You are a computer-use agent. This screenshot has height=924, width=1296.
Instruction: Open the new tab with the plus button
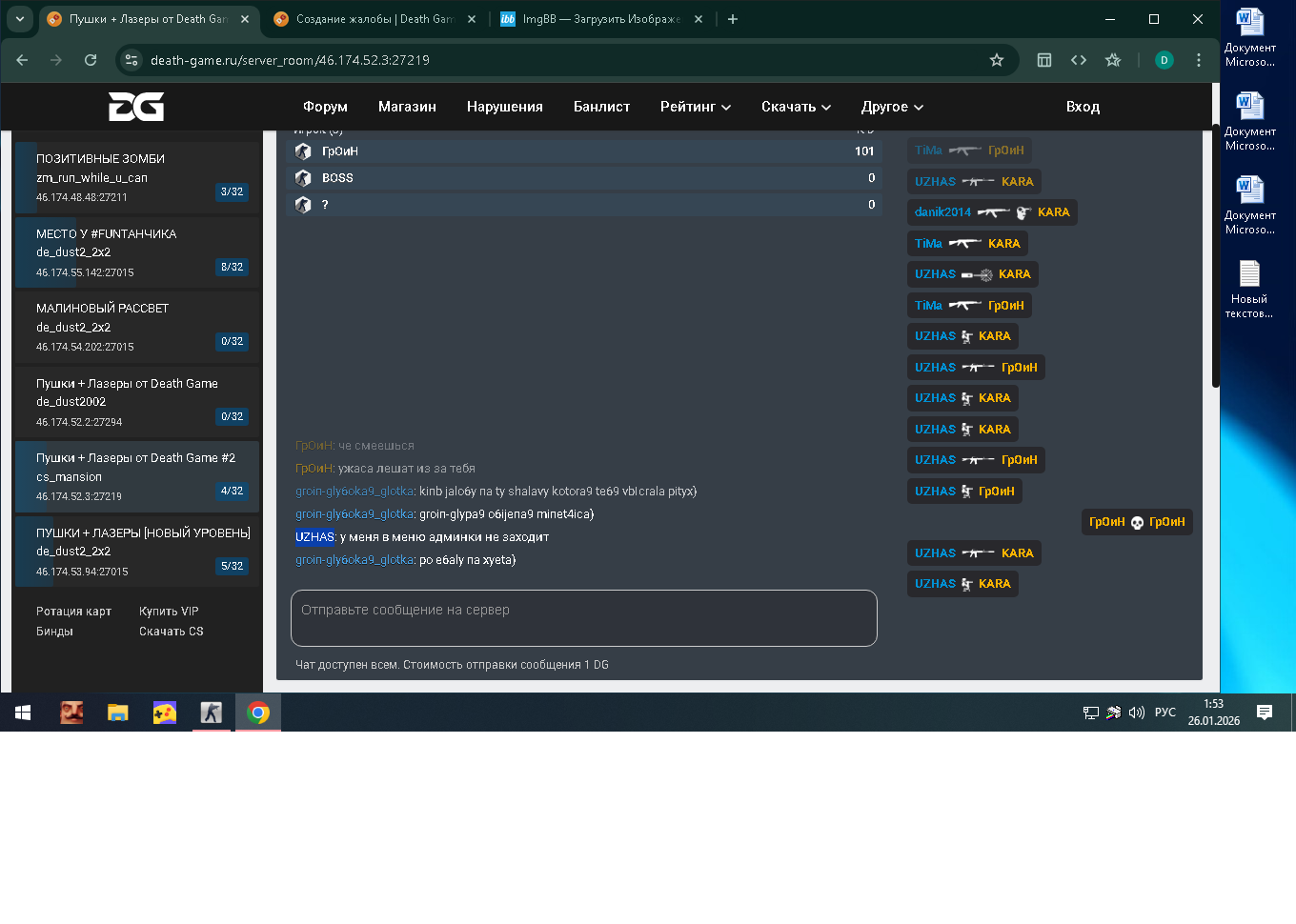(733, 19)
